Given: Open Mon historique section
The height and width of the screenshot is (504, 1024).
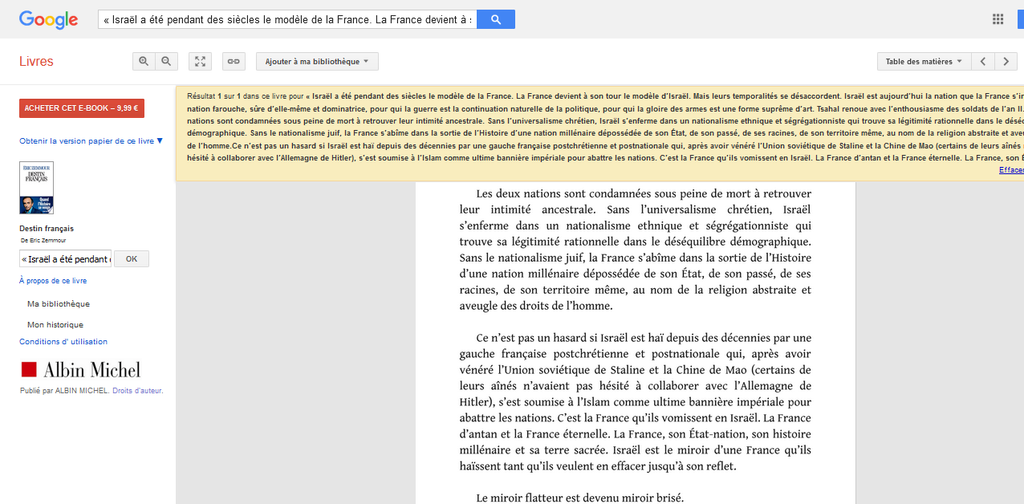Looking at the screenshot, I should (56, 324).
